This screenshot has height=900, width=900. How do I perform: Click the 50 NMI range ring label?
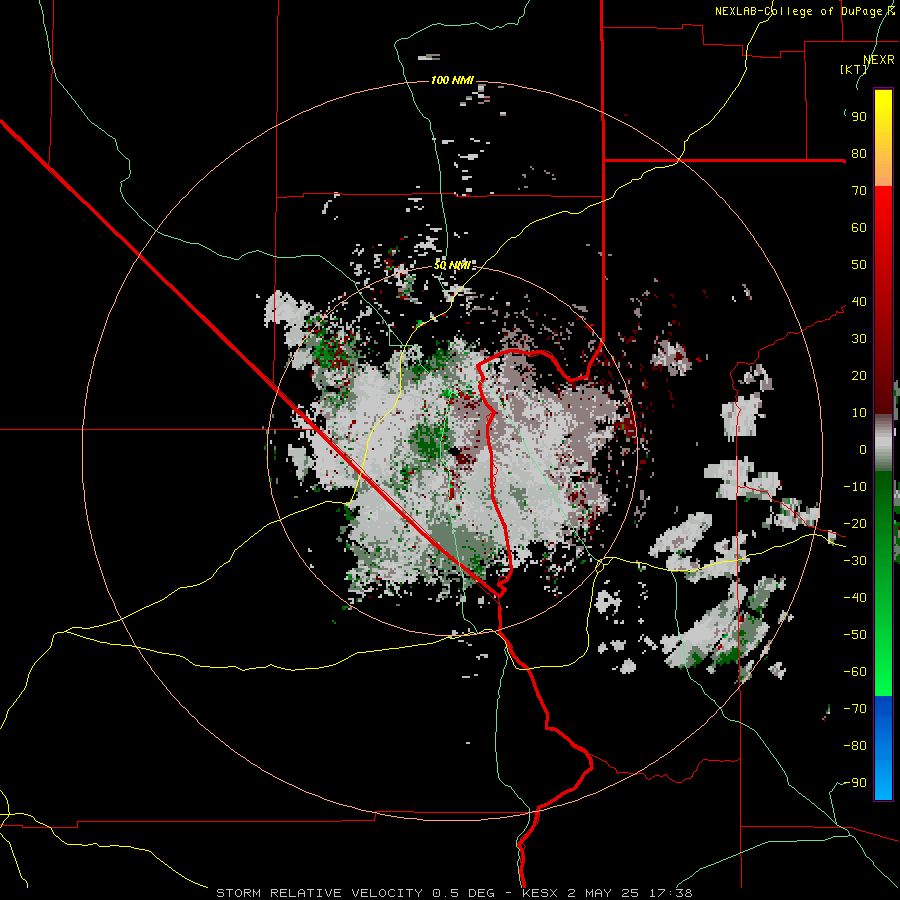452,265
